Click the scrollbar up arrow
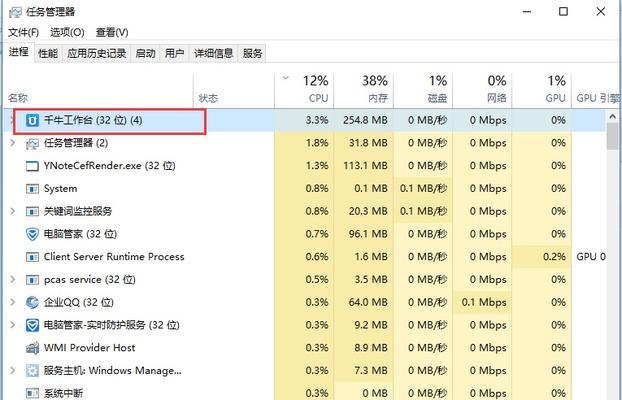This screenshot has width=622, height=400. pos(612,116)
